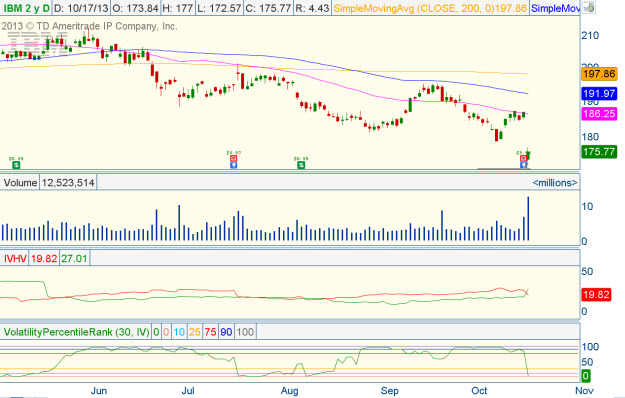Click the gray 100 level value in header
Screen dimensions: 625x398
(x=245, y=332)
